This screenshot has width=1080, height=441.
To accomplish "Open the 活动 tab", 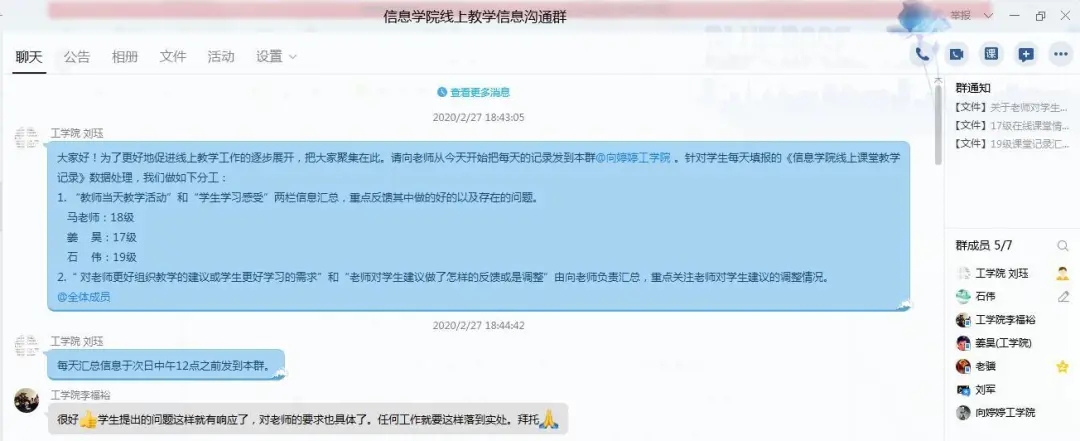I will click(x=221, y=57).
